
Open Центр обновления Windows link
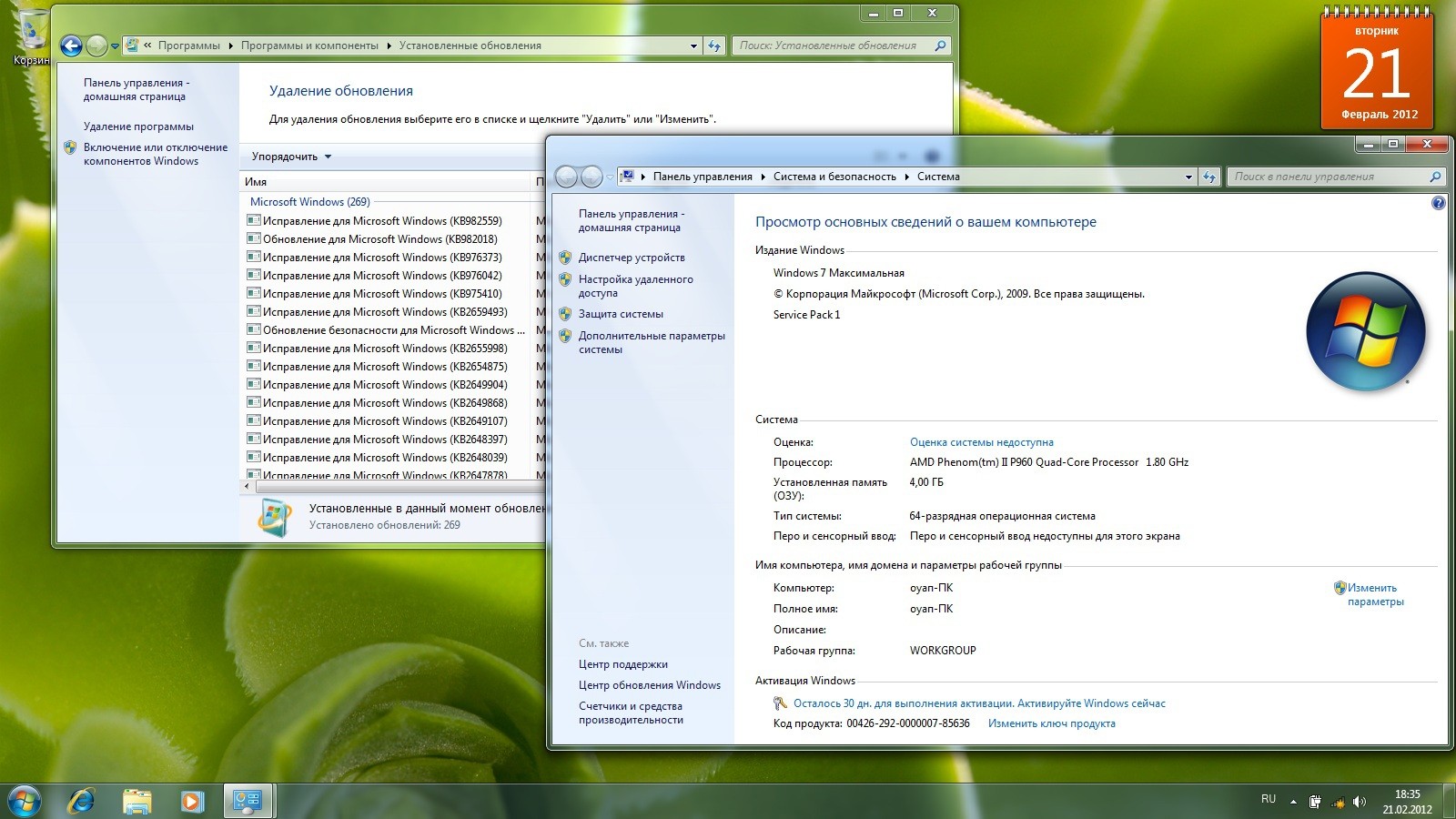pos(650,685)
